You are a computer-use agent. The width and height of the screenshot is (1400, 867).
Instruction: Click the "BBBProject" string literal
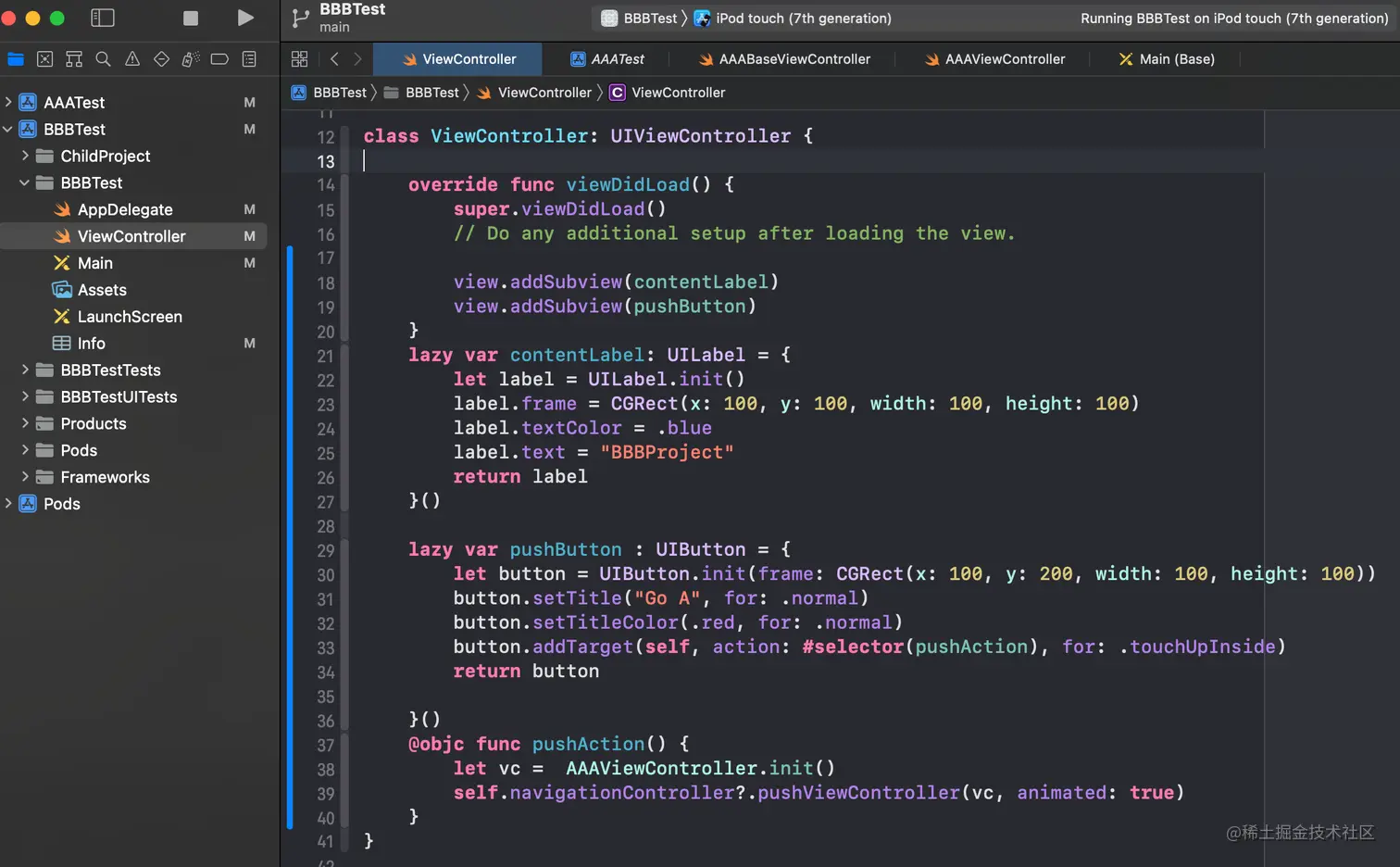coord(667,452)
